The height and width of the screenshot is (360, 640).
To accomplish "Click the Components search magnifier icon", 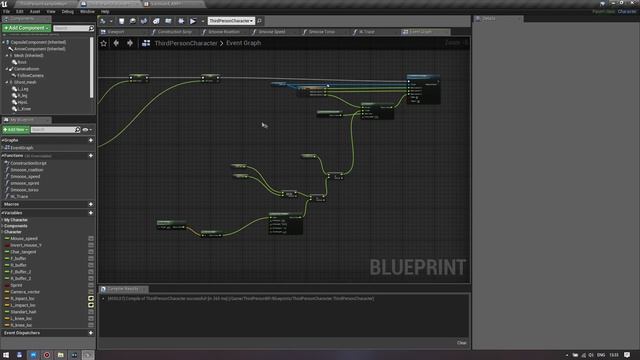I will click(x=91, y=28).
